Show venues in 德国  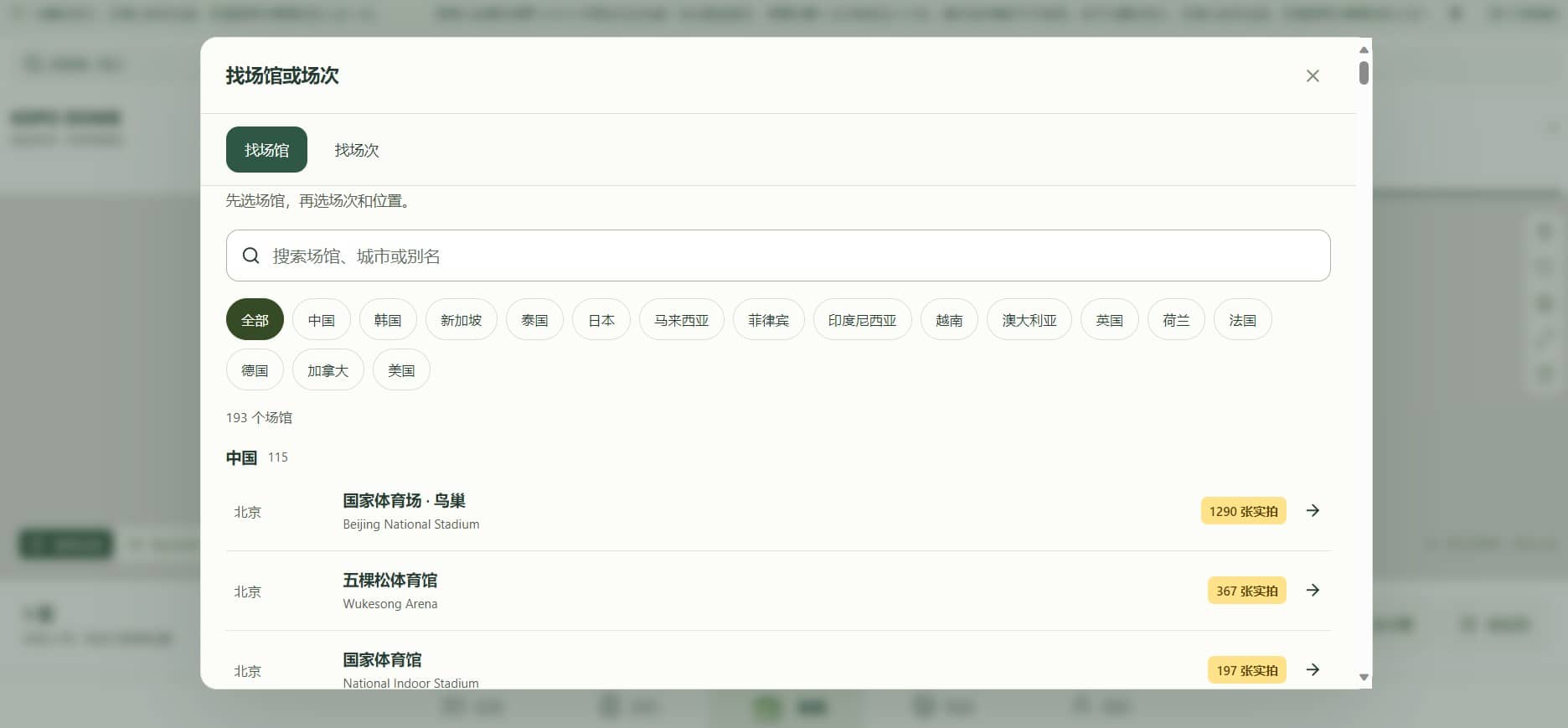coord(255,370)
